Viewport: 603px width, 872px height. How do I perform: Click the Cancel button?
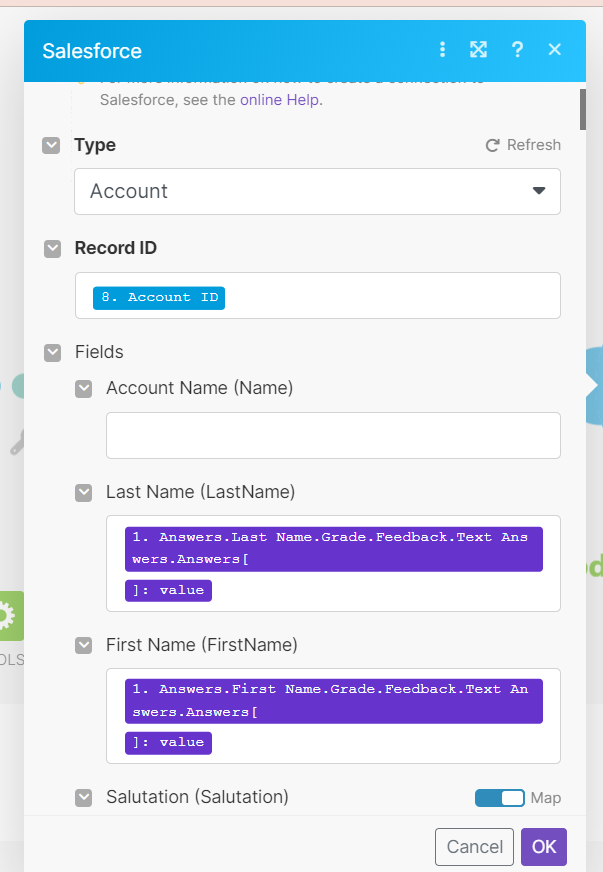point(474,847)
